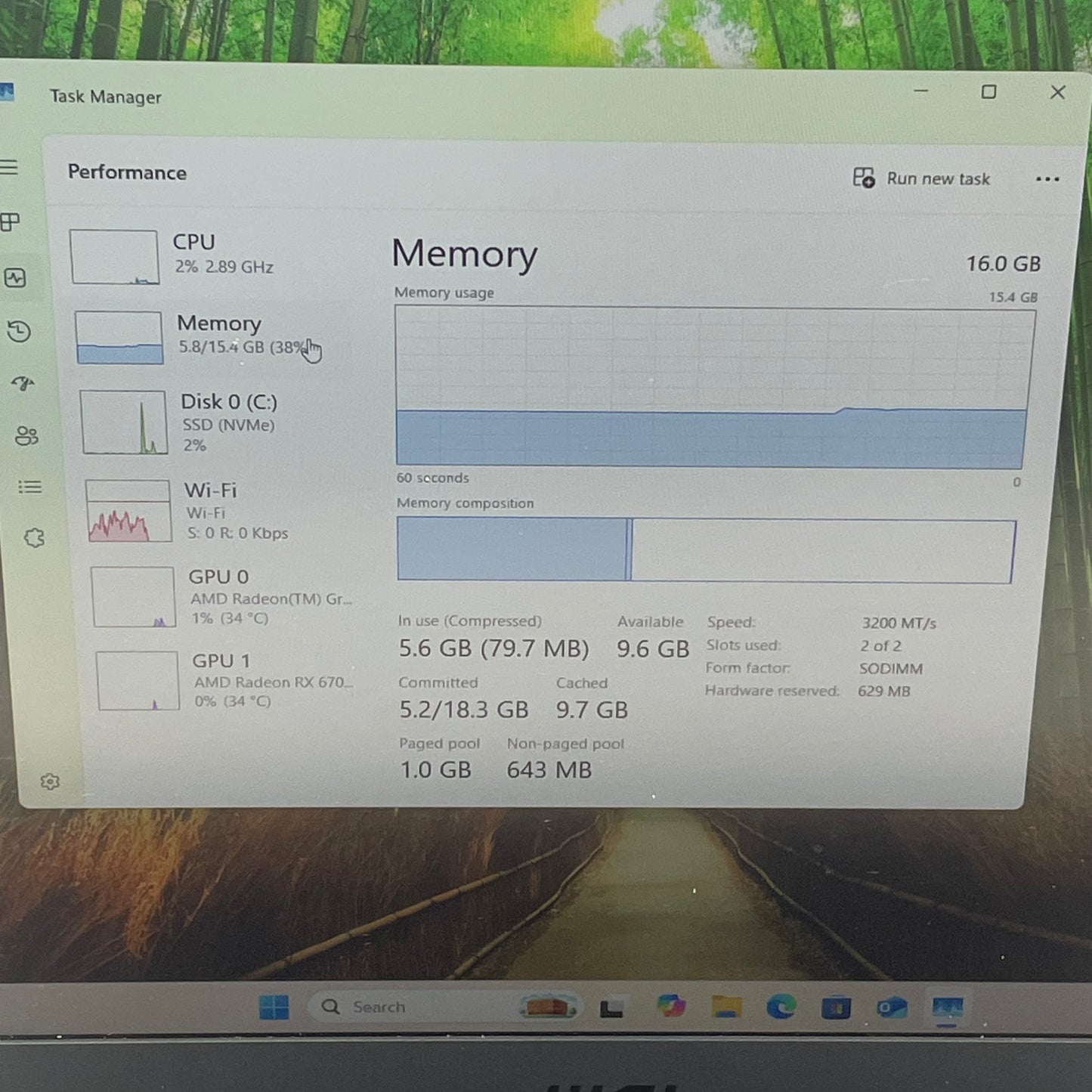Select CPU in performance list

click(x=208, y=256)
